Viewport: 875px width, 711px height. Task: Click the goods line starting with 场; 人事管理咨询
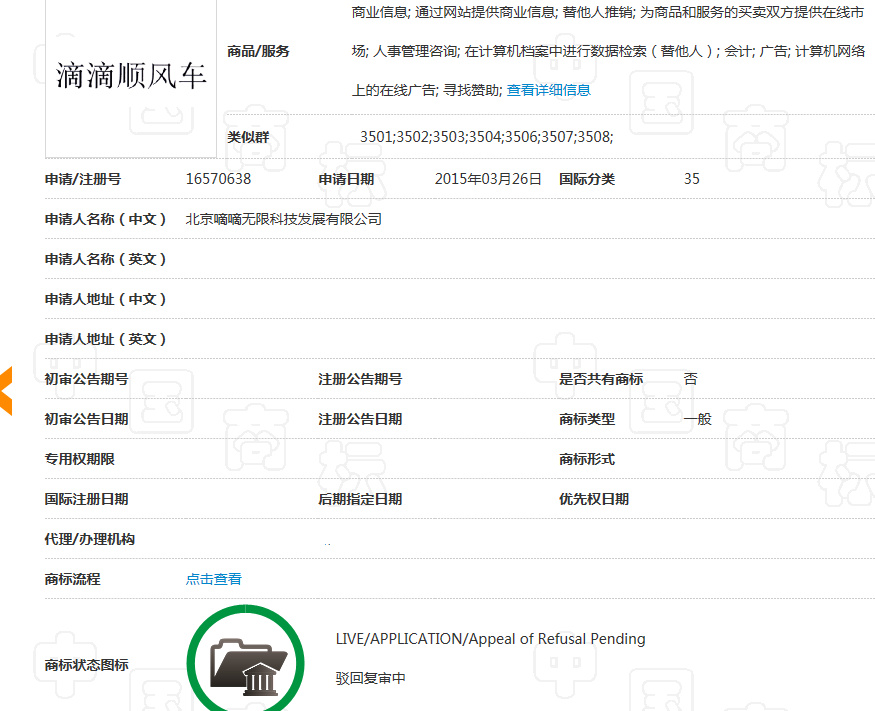point(608,51)
